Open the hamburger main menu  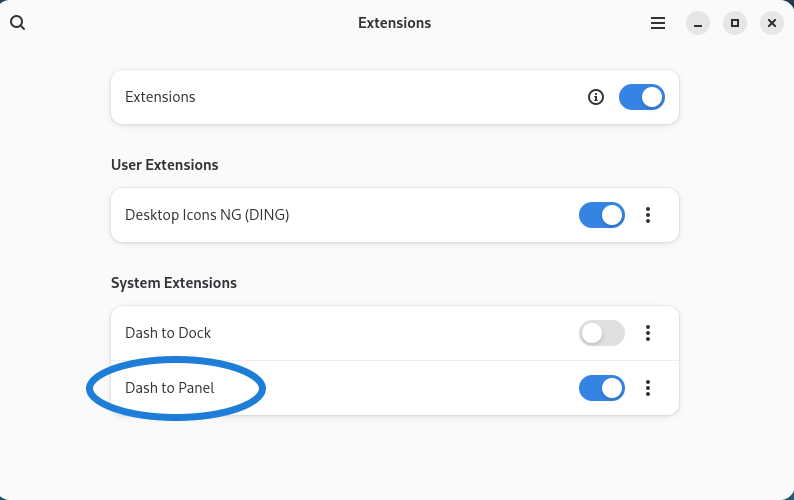point(658,23)
